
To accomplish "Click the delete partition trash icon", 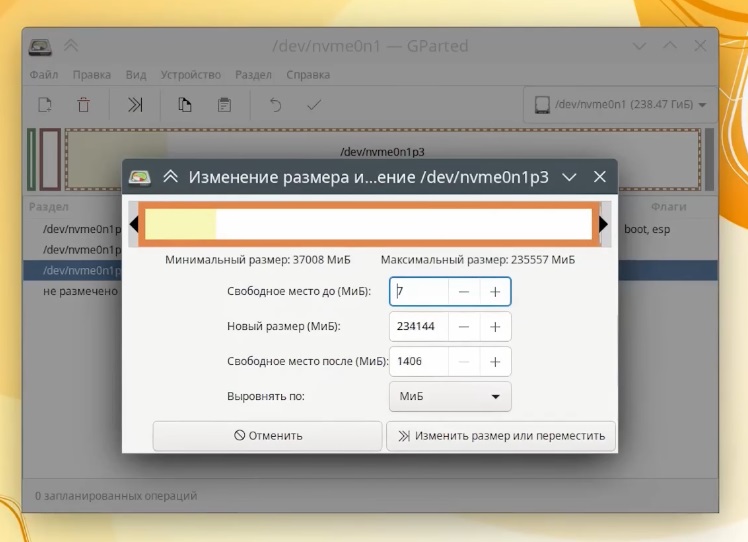I will pyautogui.click(x=83, y=104).
